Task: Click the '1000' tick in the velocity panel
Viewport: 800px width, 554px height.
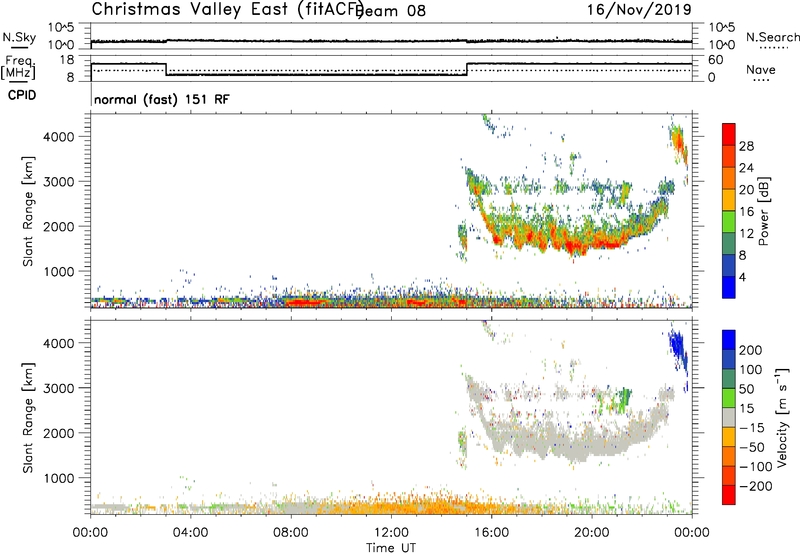Action: (59, 478)
